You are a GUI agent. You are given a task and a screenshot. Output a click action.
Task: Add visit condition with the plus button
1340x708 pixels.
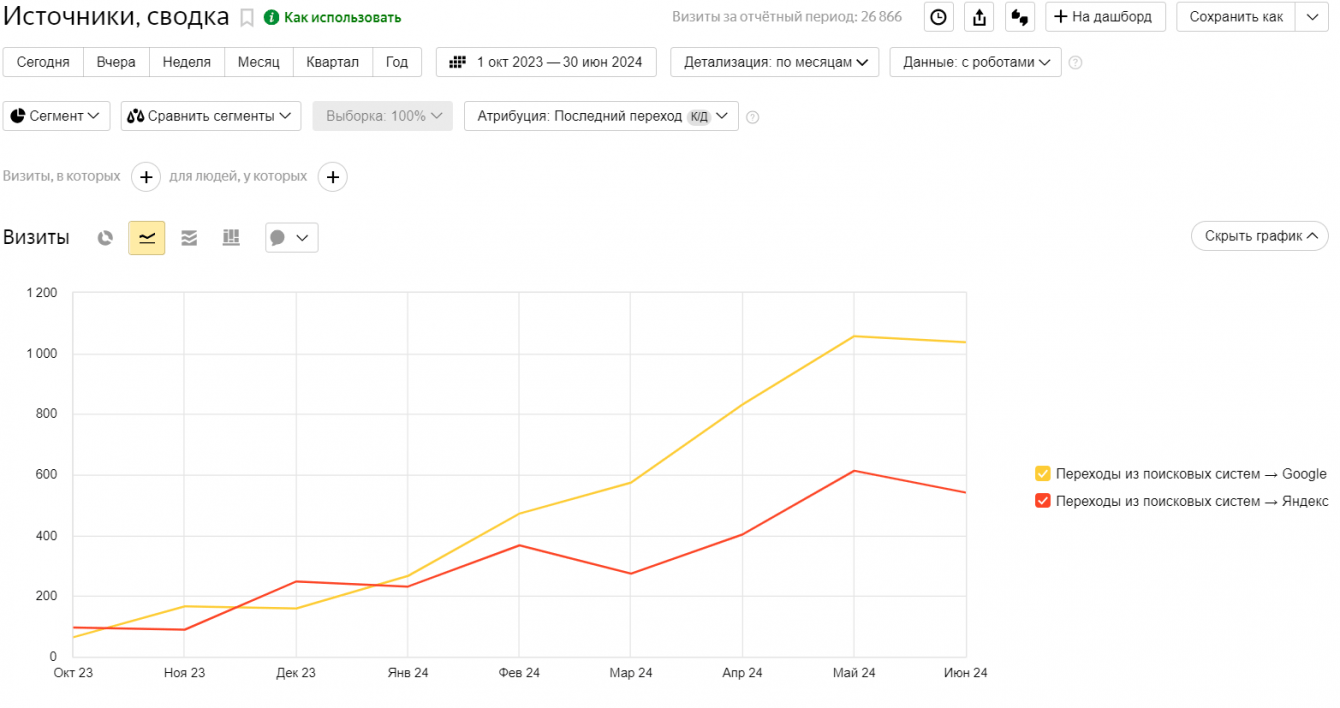tap(146, 177)
